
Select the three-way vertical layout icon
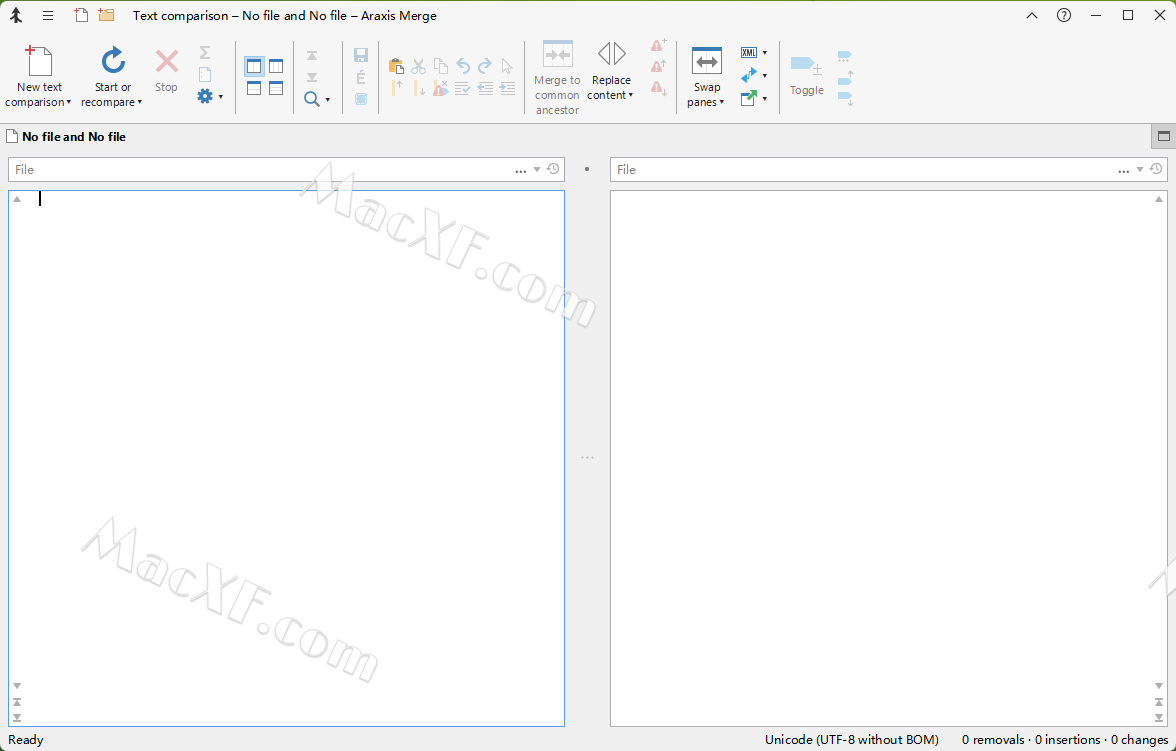point(276,67)
